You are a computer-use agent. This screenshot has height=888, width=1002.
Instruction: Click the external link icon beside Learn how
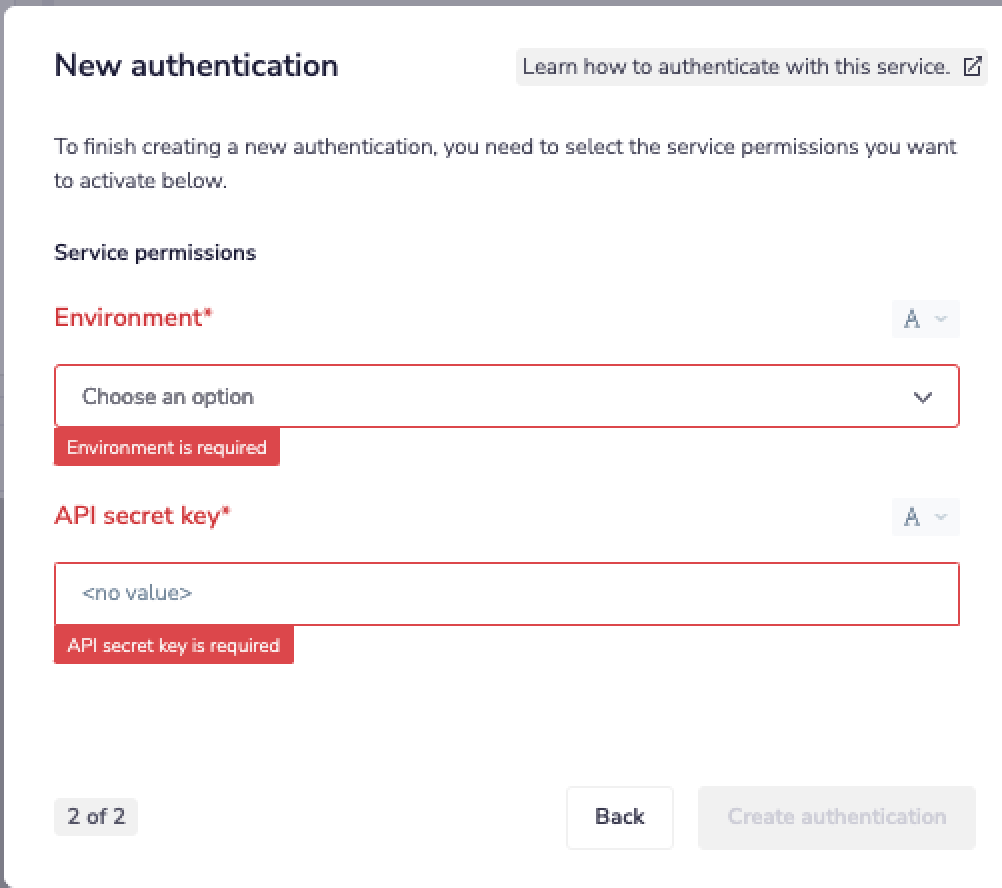pos(971,67)
